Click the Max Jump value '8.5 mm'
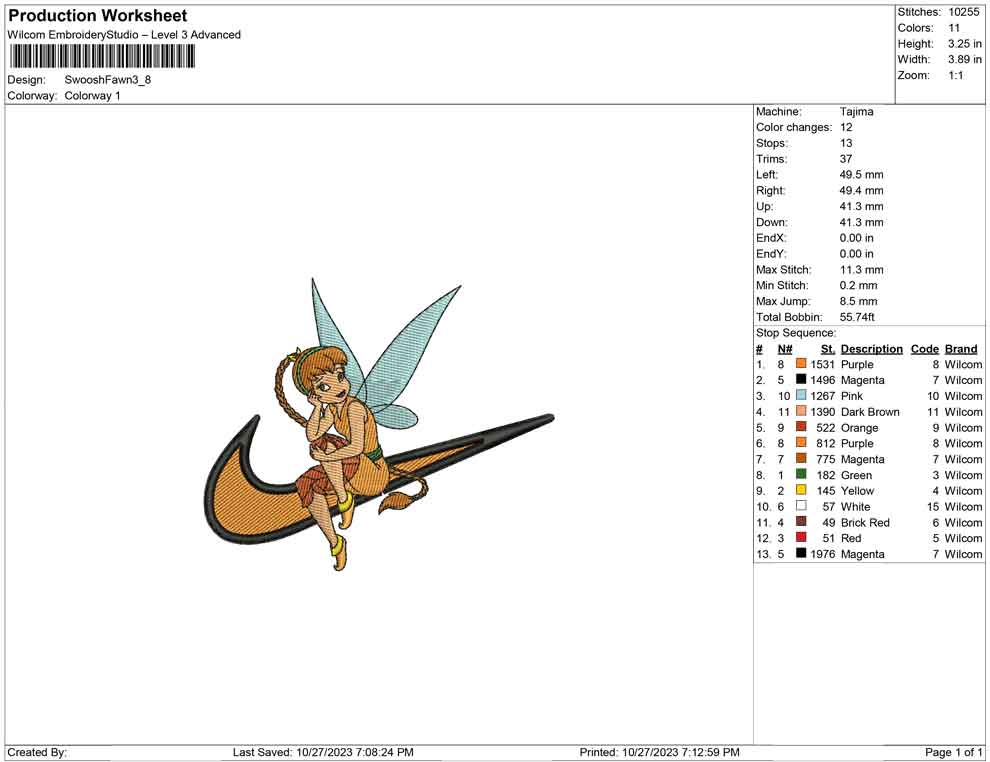This screenshot has width=990, height=762. click(x=859, y=301)
